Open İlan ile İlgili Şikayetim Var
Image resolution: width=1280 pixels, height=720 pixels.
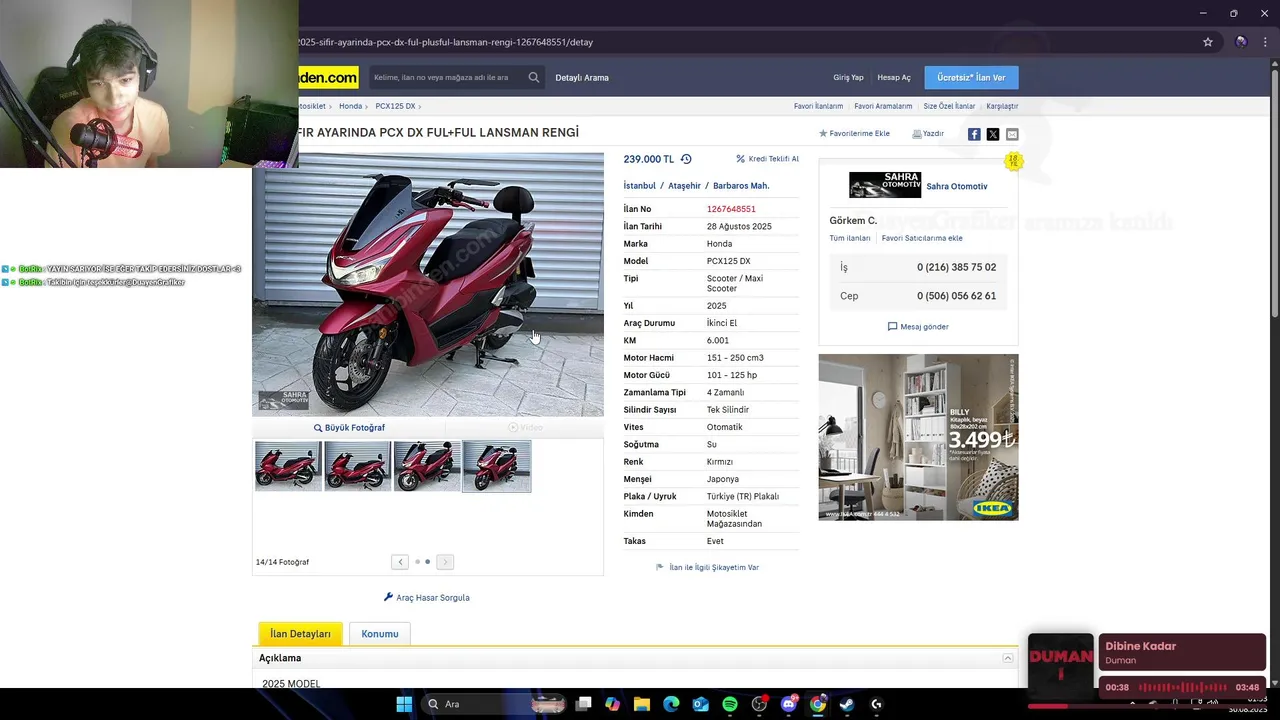click(707, 567)
